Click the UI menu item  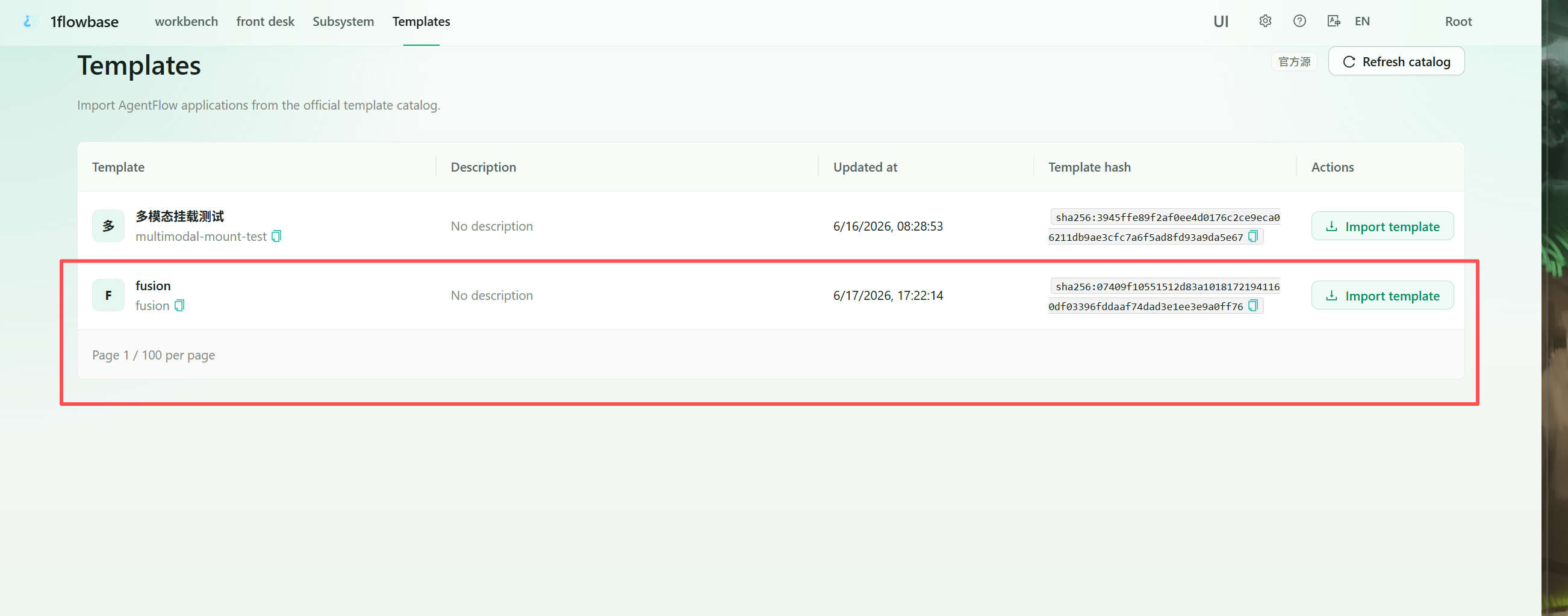1221,21
